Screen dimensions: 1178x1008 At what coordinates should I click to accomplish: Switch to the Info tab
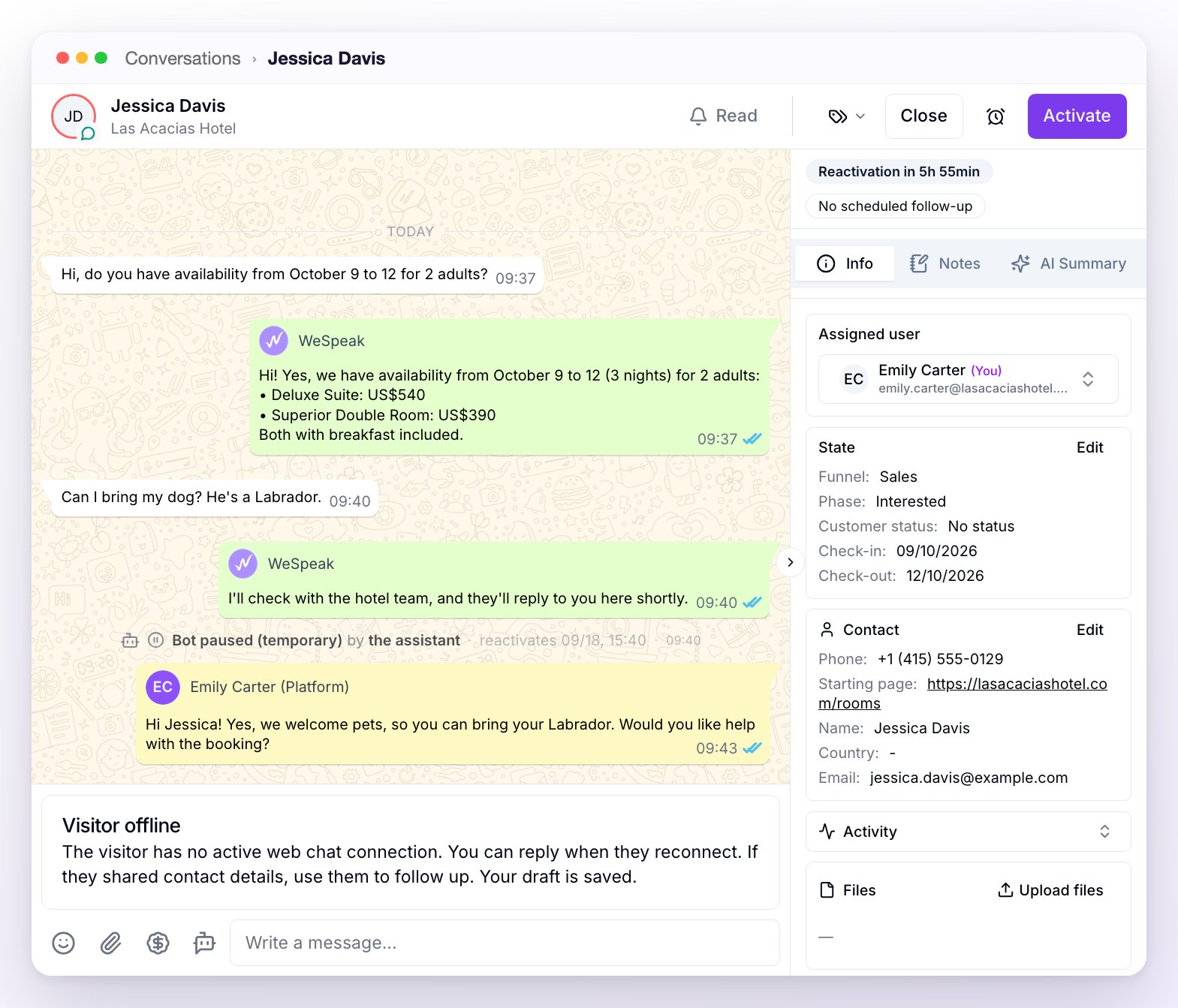click(845, 263)
